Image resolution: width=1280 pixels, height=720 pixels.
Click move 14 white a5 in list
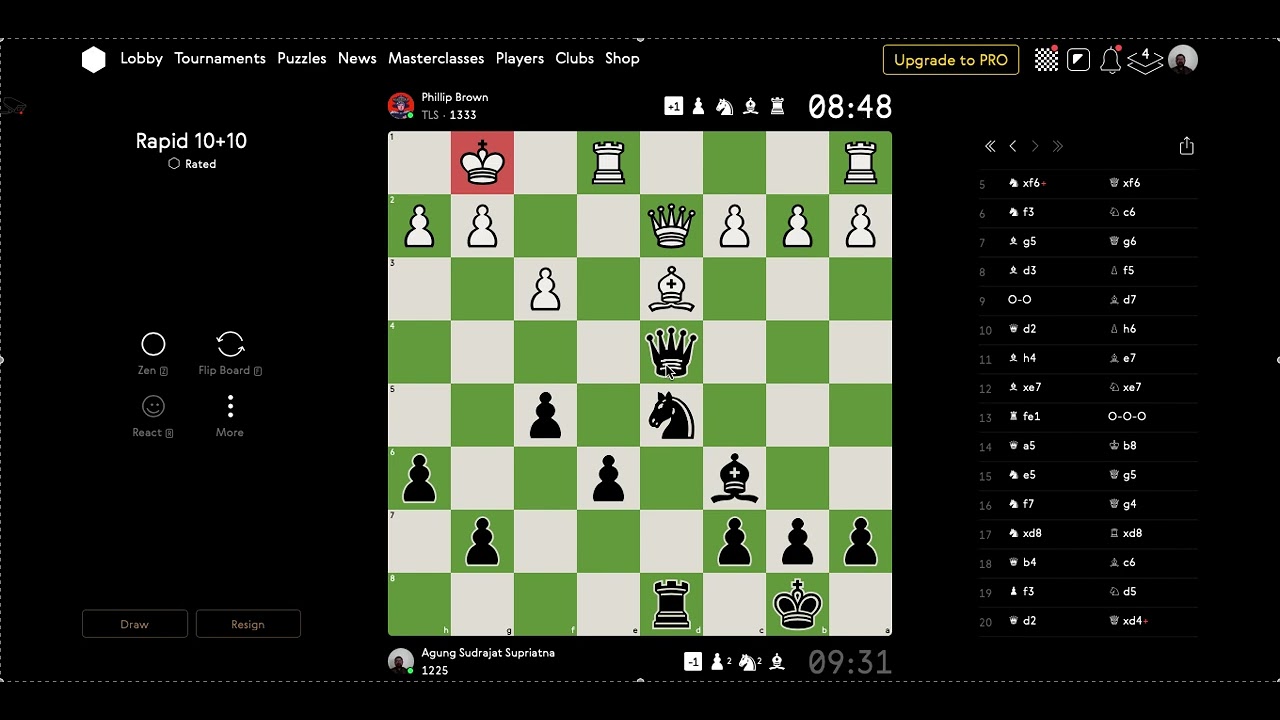click(1022, 446)
